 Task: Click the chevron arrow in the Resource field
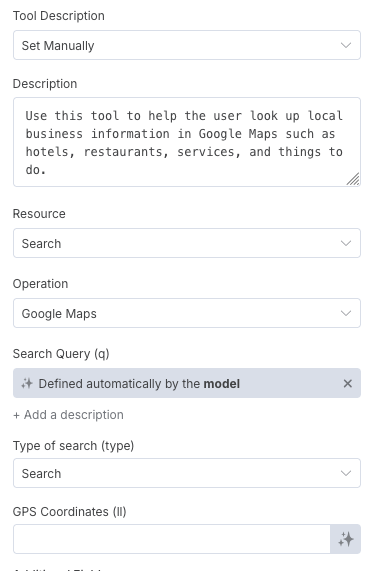tap(346, 243)
